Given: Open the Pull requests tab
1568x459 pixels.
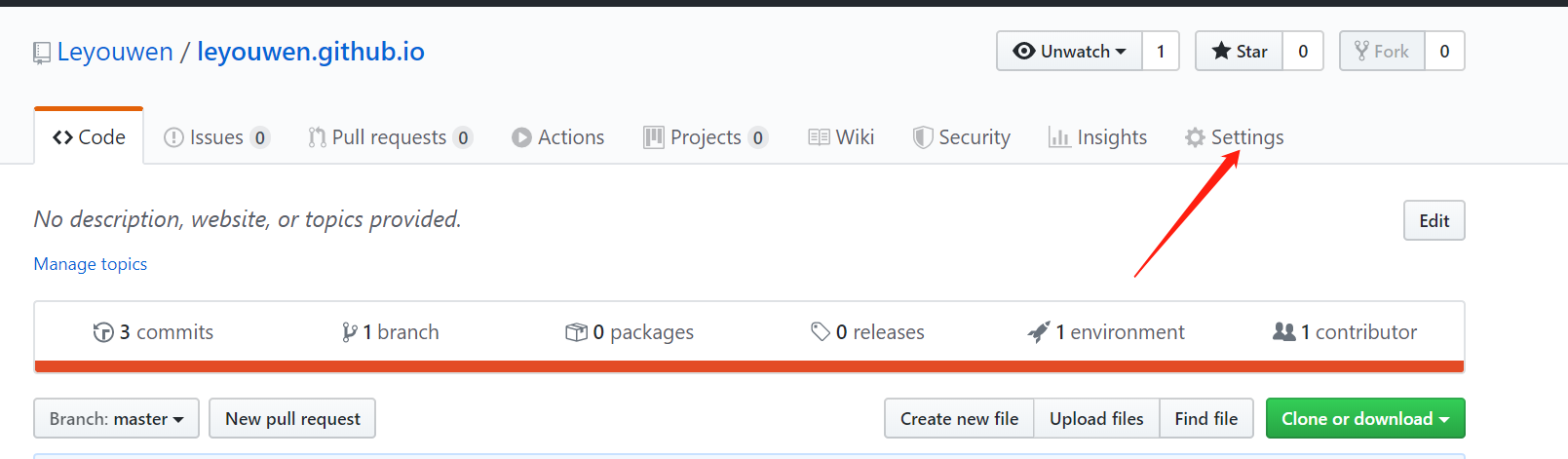Looking at the screenshot, I should click(x=388, y=137).
